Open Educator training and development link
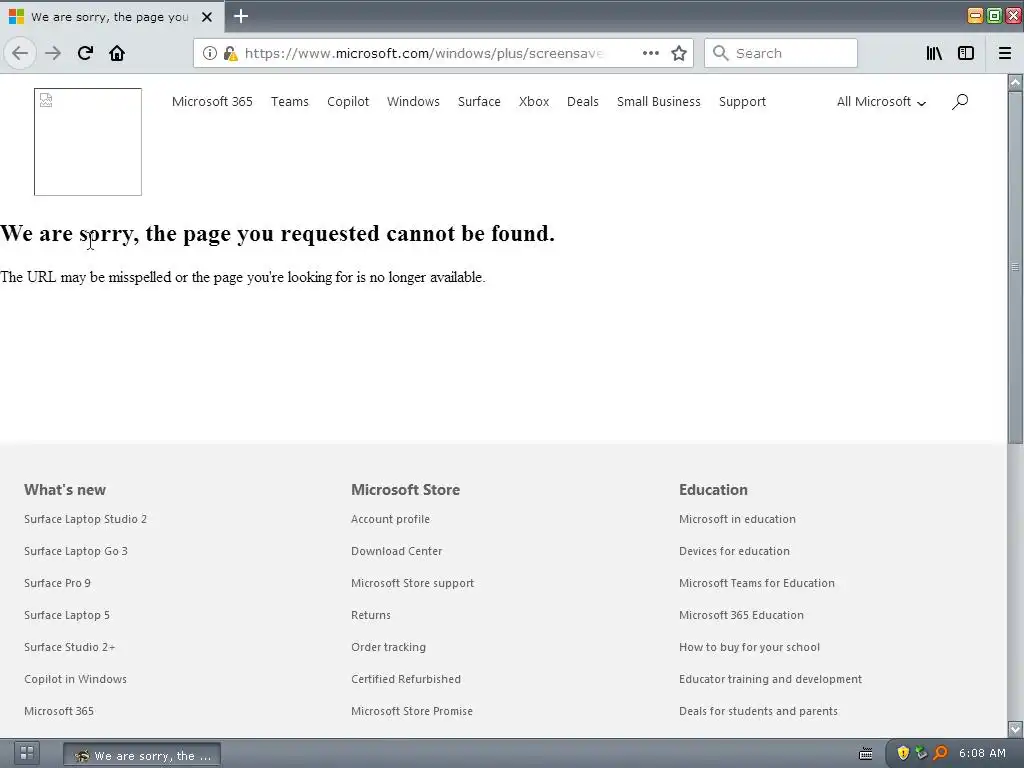The width and height of the screenshot is (1024, 768). (x=771, y=679)
